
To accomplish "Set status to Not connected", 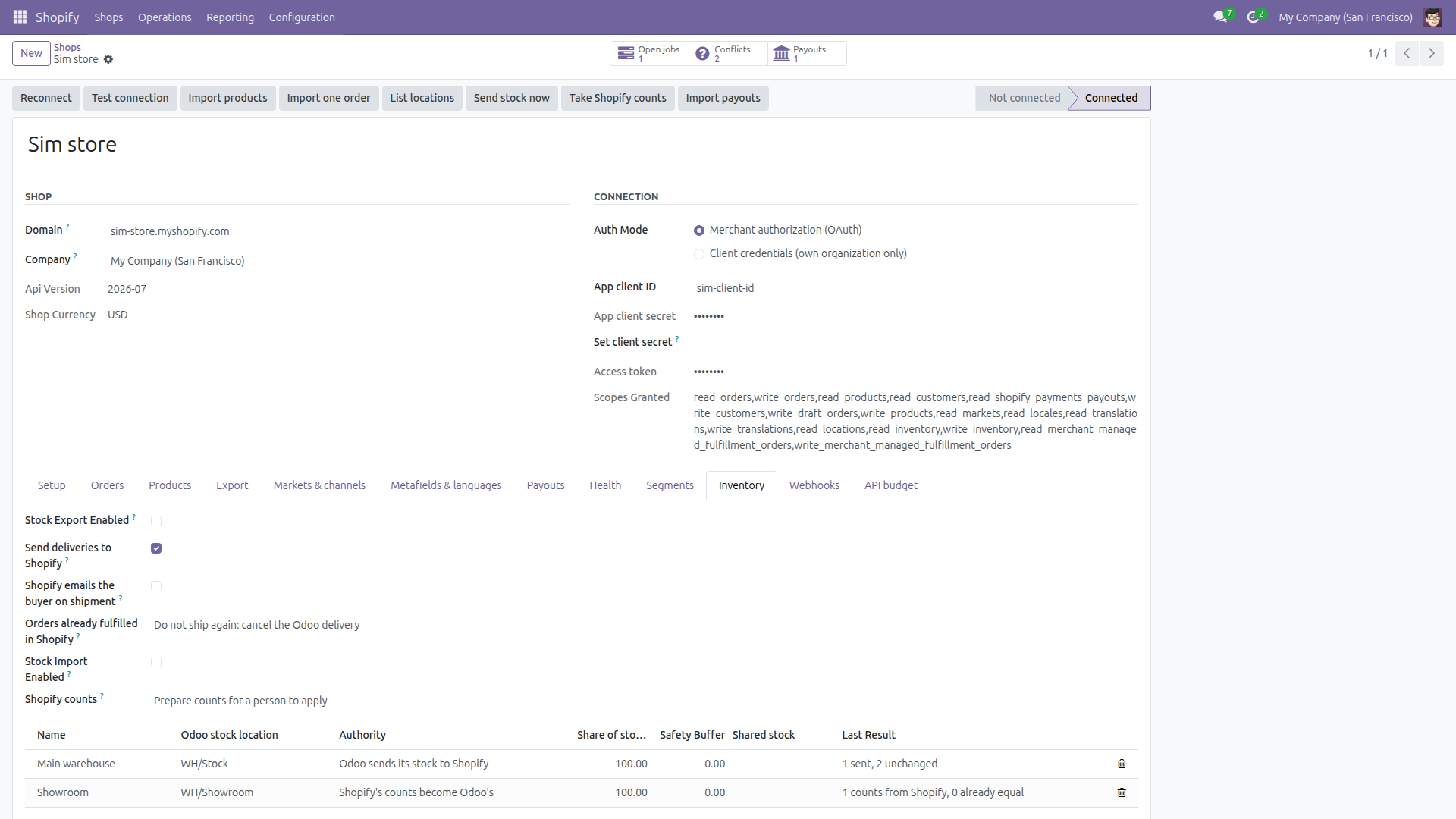I will click(x=1024, y=98).
